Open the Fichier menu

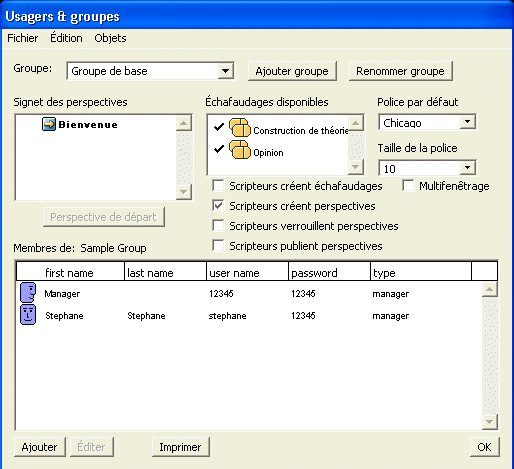(23, 38)
